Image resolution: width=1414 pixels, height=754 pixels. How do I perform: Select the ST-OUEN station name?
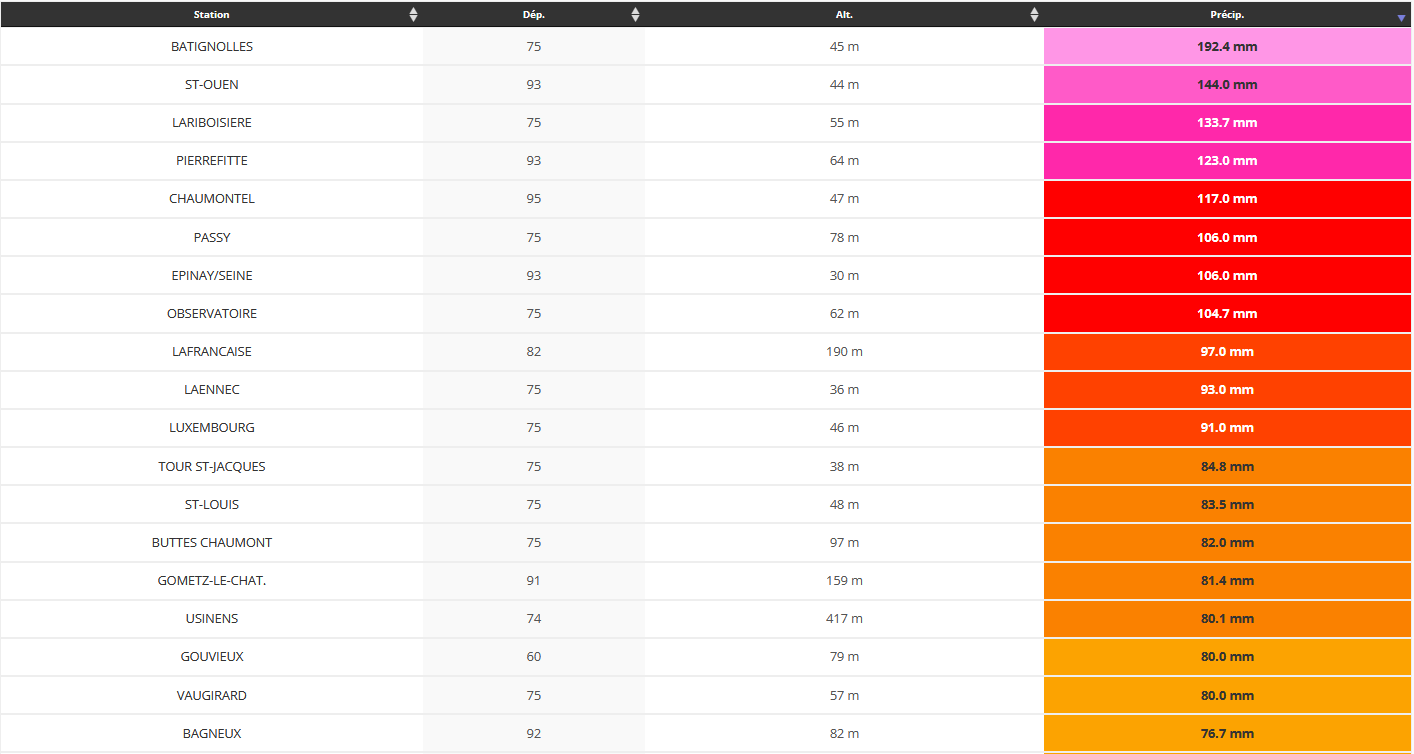[x=212, y=85]
